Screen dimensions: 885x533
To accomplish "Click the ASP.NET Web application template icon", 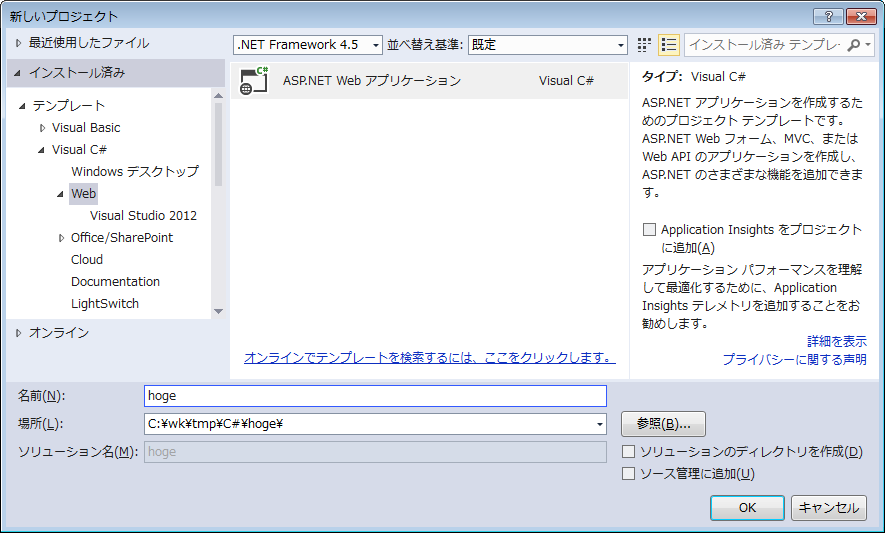I will (255, 81).
